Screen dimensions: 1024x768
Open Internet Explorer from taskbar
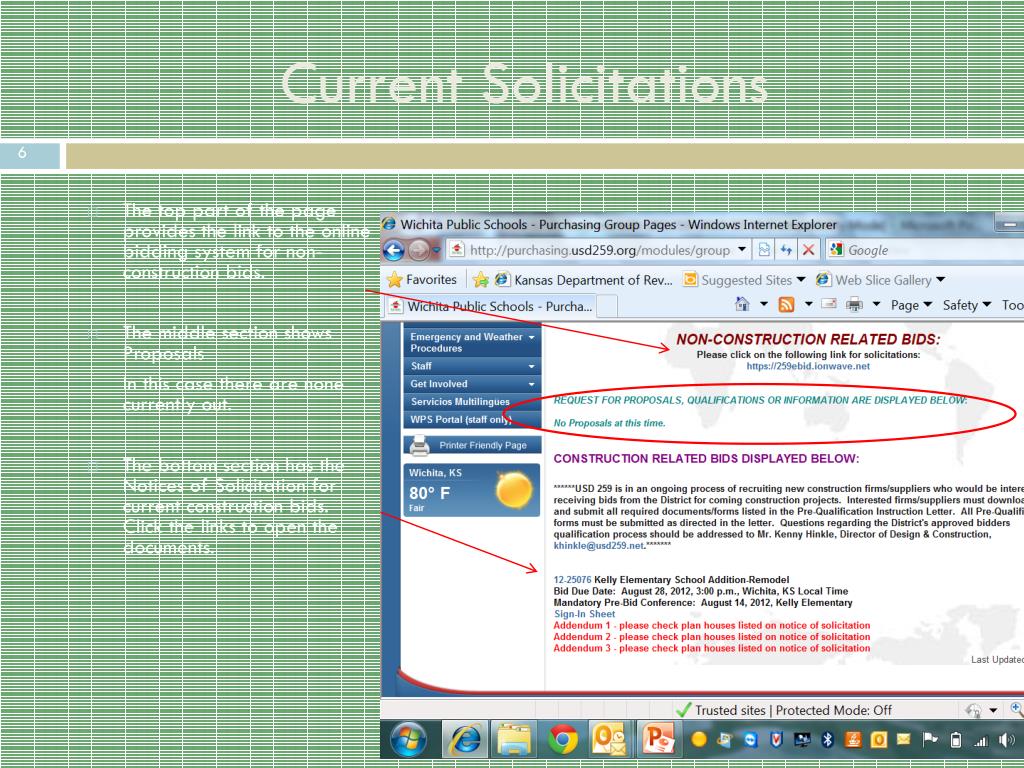(465, 739)
